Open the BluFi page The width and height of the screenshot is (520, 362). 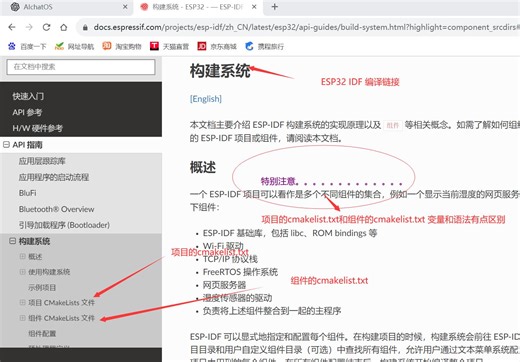(x=27, y=193)
